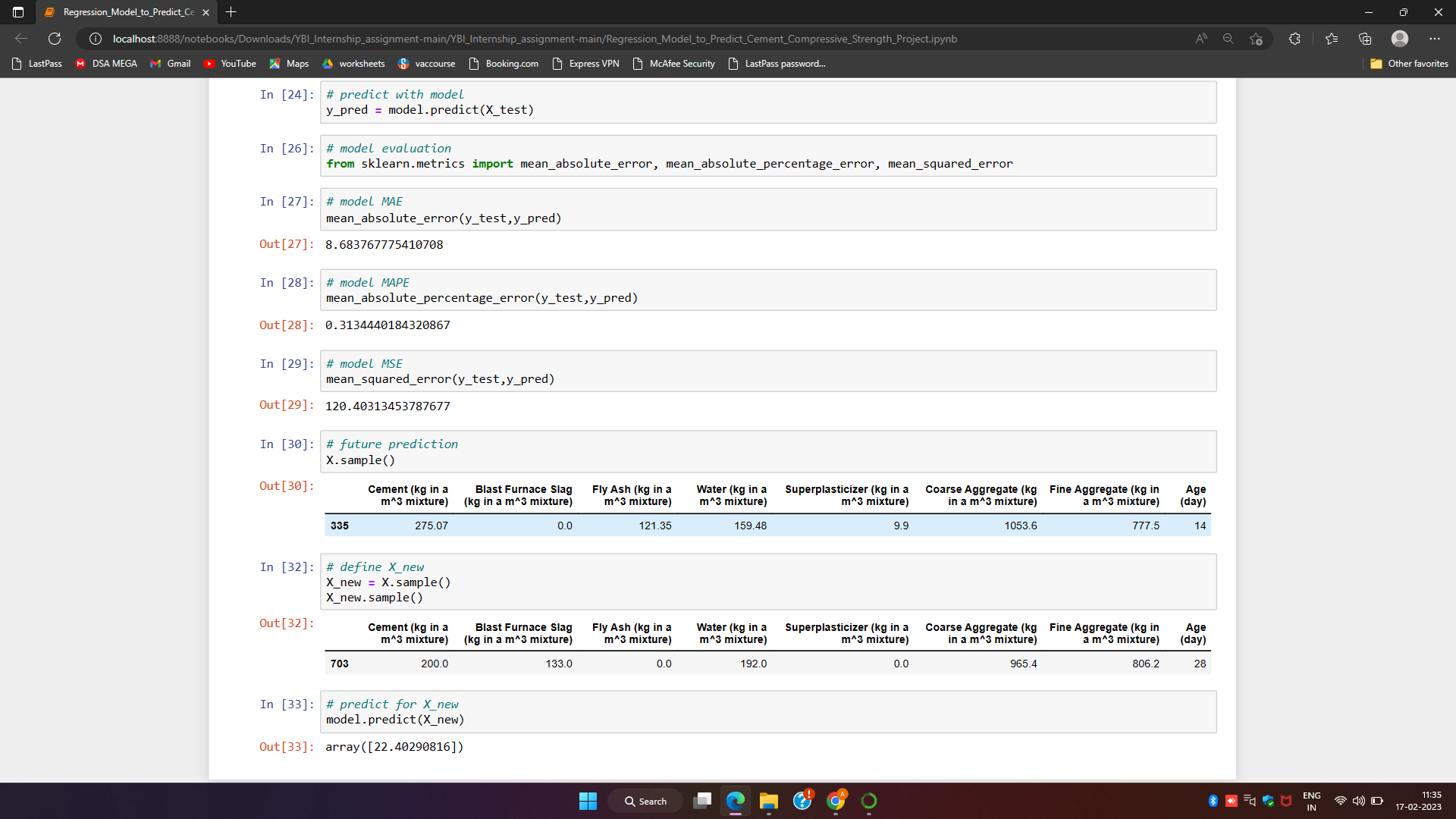Click the Bluetooth icon in the system tray
The image size is (1456, 819).
(1214, 800)
